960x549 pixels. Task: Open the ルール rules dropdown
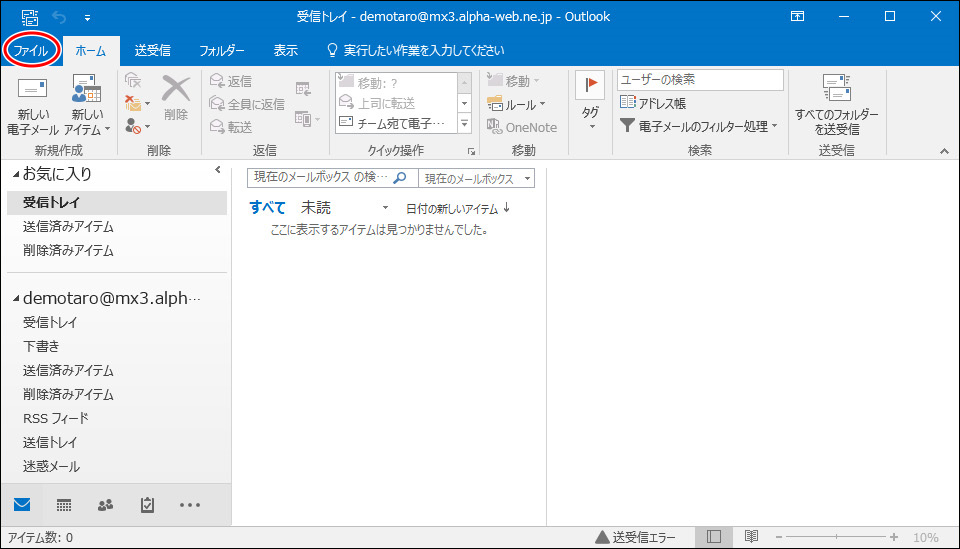516,105
